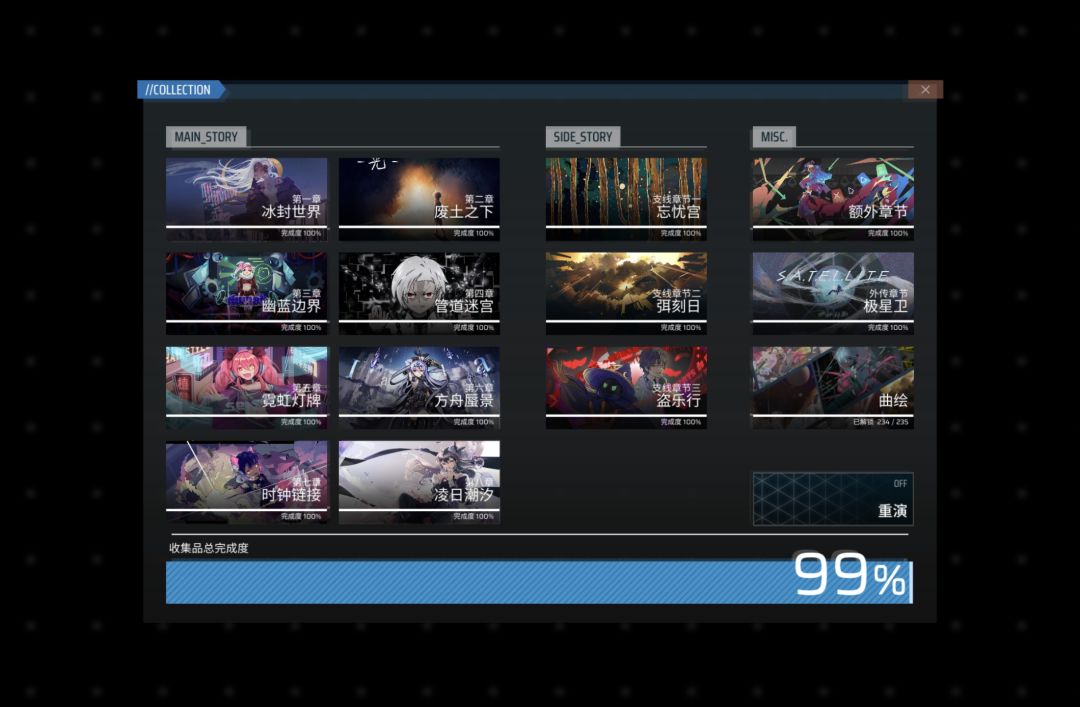Open chapter six 方舟蜃景 card
1080x707 pixels.
[419, 387]
